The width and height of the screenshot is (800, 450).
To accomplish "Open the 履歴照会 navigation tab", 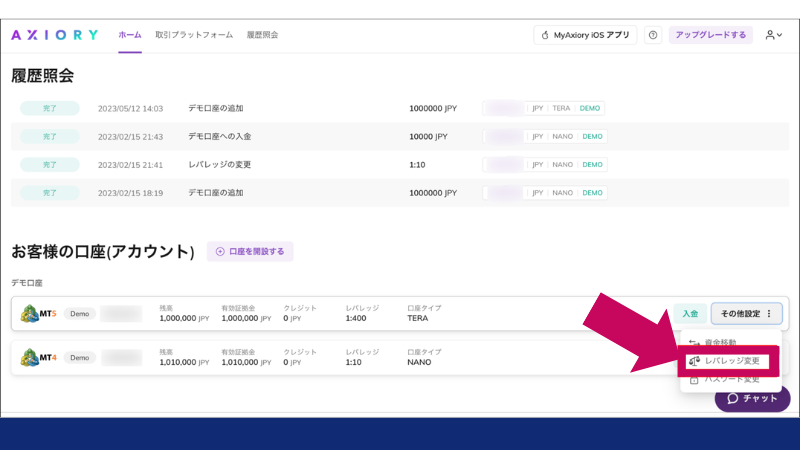I will [262, 35].
